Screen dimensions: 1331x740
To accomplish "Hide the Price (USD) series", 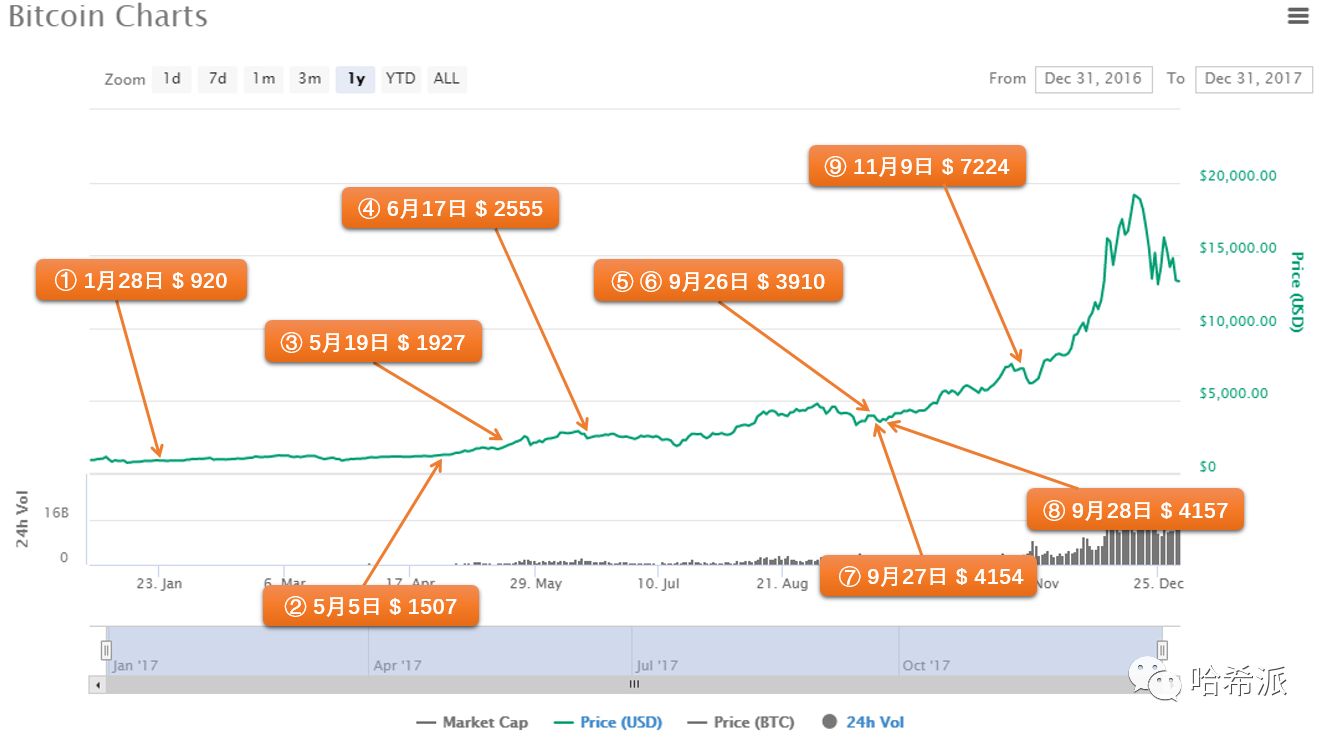I will 608,722.
